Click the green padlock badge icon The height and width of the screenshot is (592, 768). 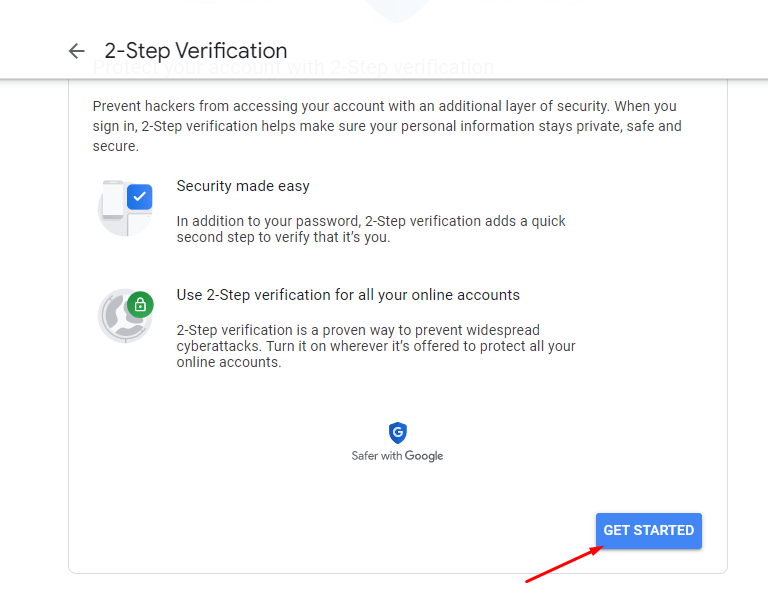(x=140, y=305)
